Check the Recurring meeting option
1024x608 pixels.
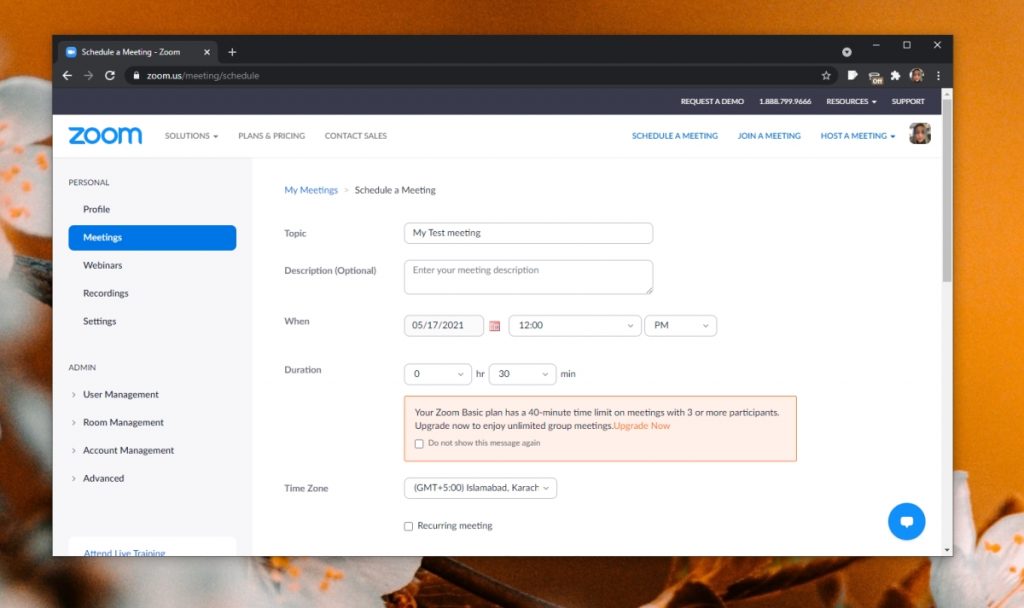(408, 525)
